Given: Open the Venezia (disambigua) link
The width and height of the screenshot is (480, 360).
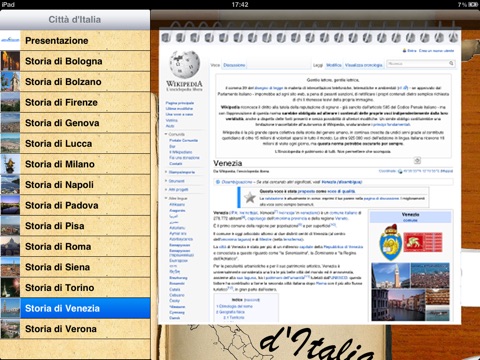Looking at the screenshot, I should point(342,182).
